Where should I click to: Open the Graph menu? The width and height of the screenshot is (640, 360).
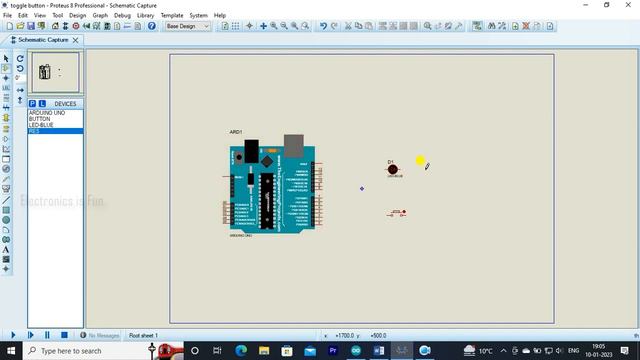point(100,16)
